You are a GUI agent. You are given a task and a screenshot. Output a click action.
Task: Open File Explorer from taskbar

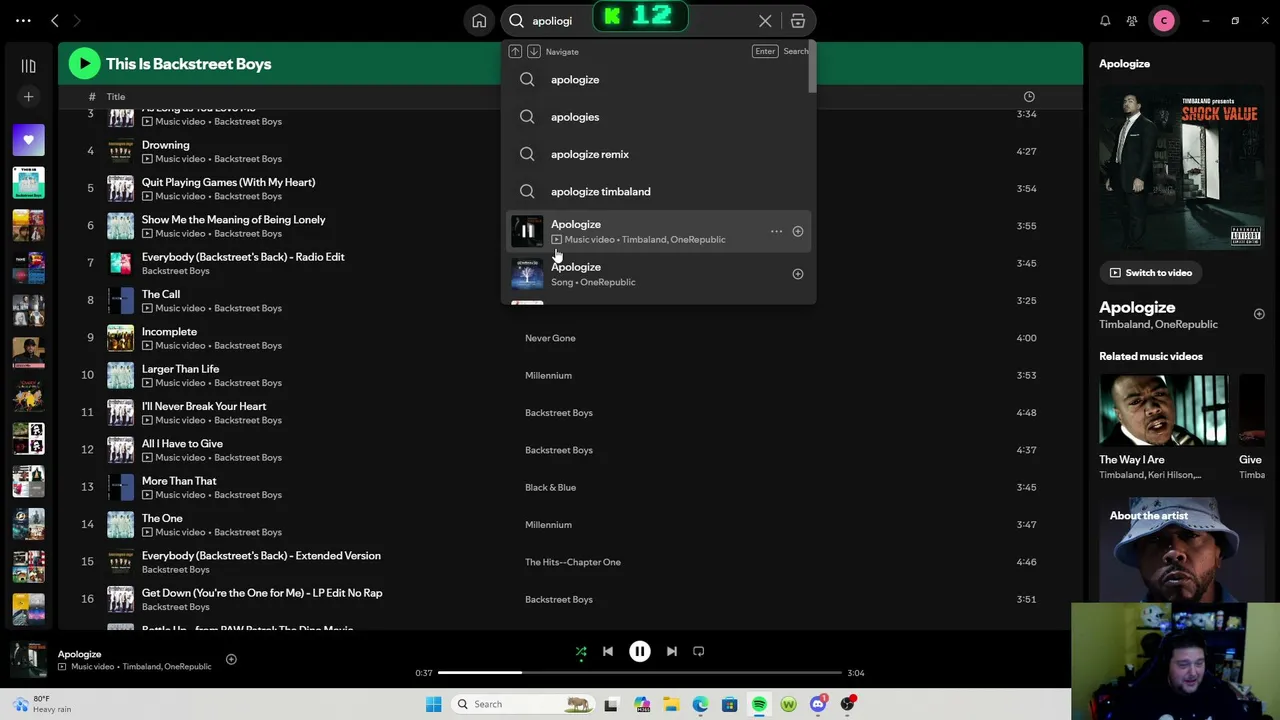pyautogui.click(x=671, y=704)
